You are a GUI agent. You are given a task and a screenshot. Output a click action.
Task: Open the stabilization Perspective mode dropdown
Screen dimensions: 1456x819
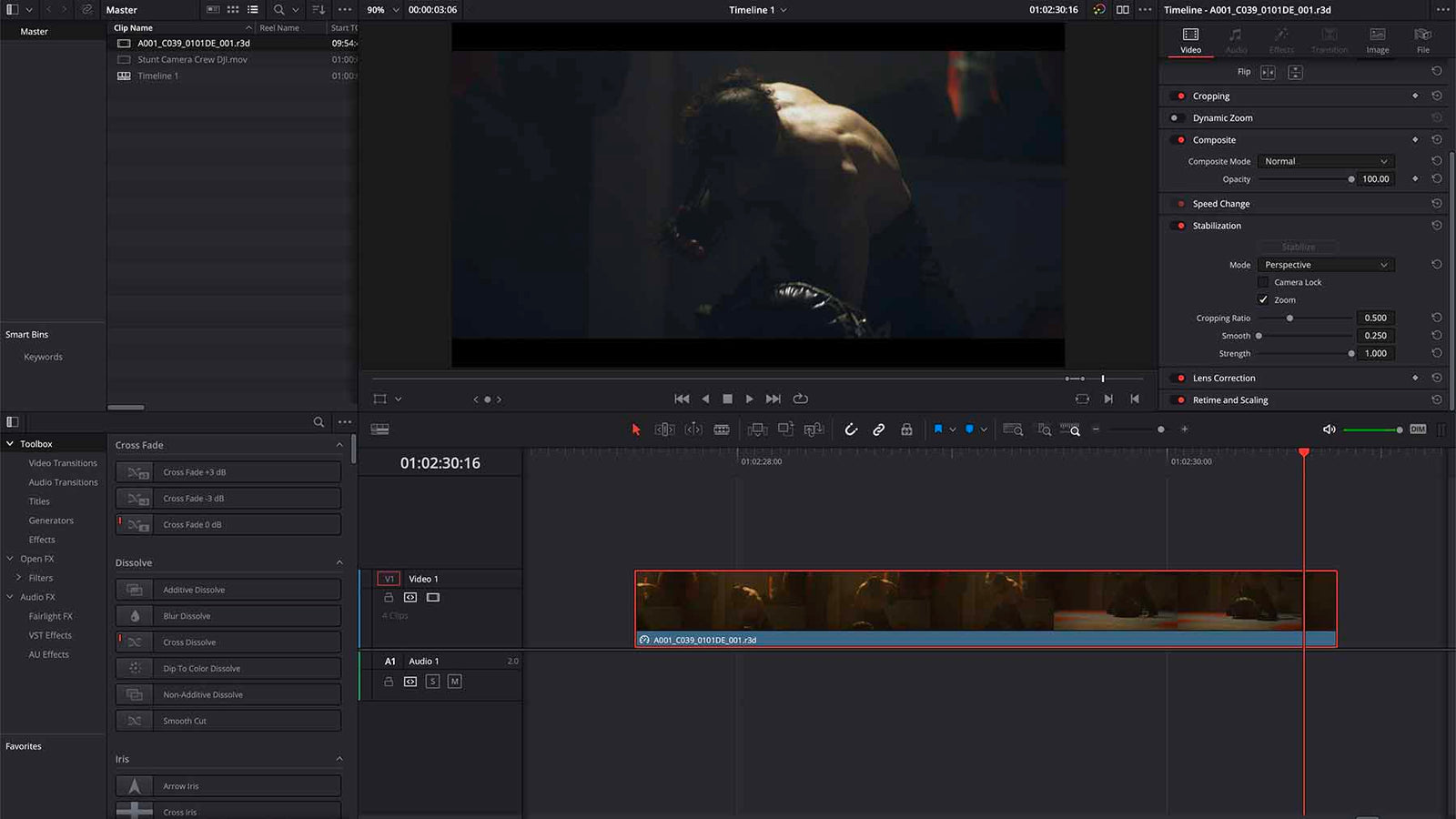(x=1325, y=264)
